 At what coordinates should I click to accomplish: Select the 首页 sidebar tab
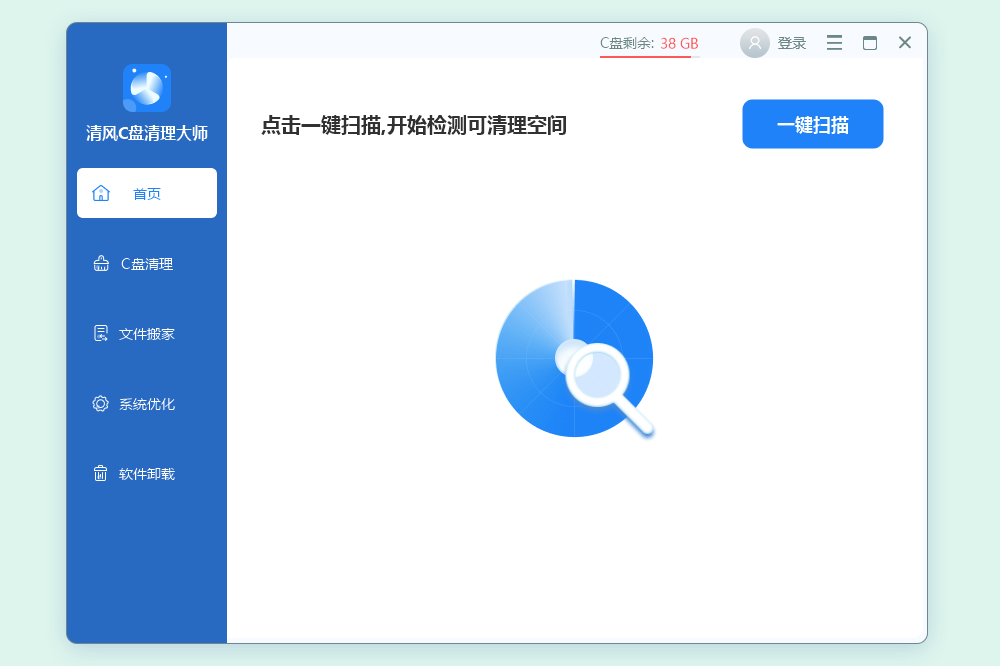point(147,193)
